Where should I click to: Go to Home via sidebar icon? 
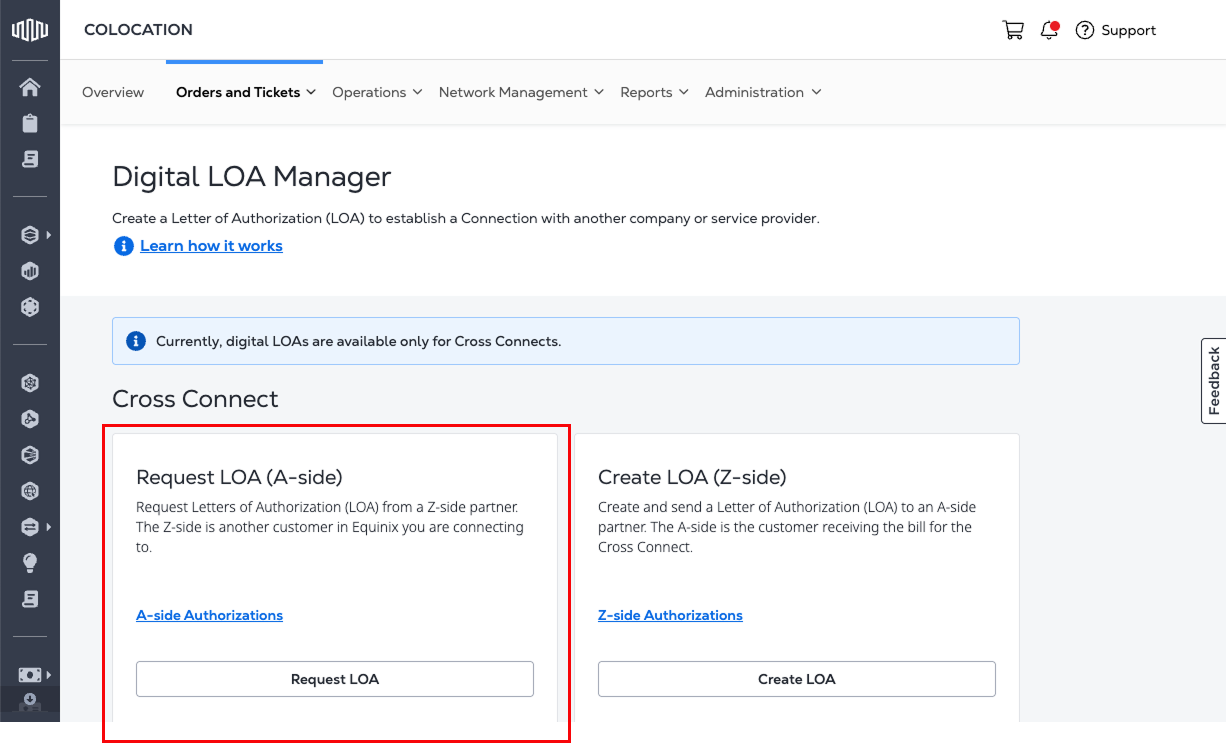point(30,87)
